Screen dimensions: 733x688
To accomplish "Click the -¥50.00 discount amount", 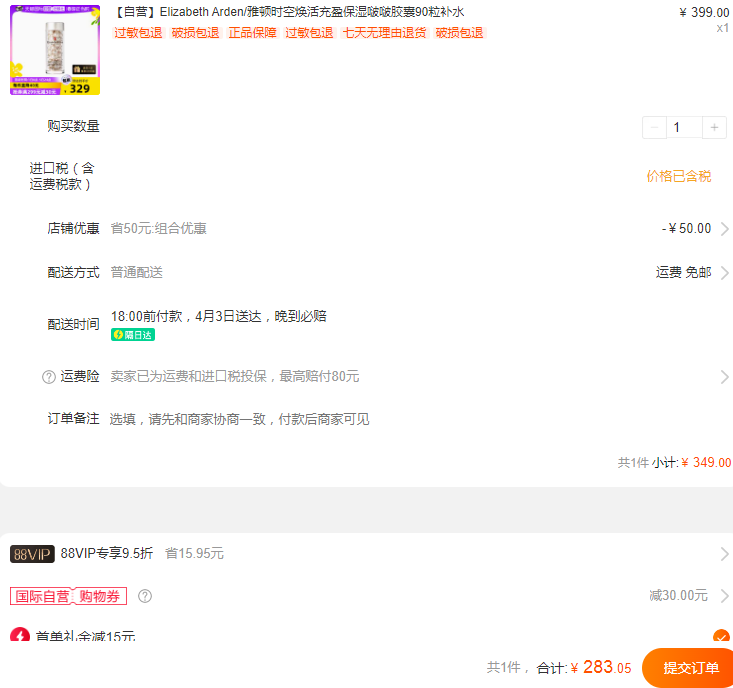I will click(x=687, y=229).
